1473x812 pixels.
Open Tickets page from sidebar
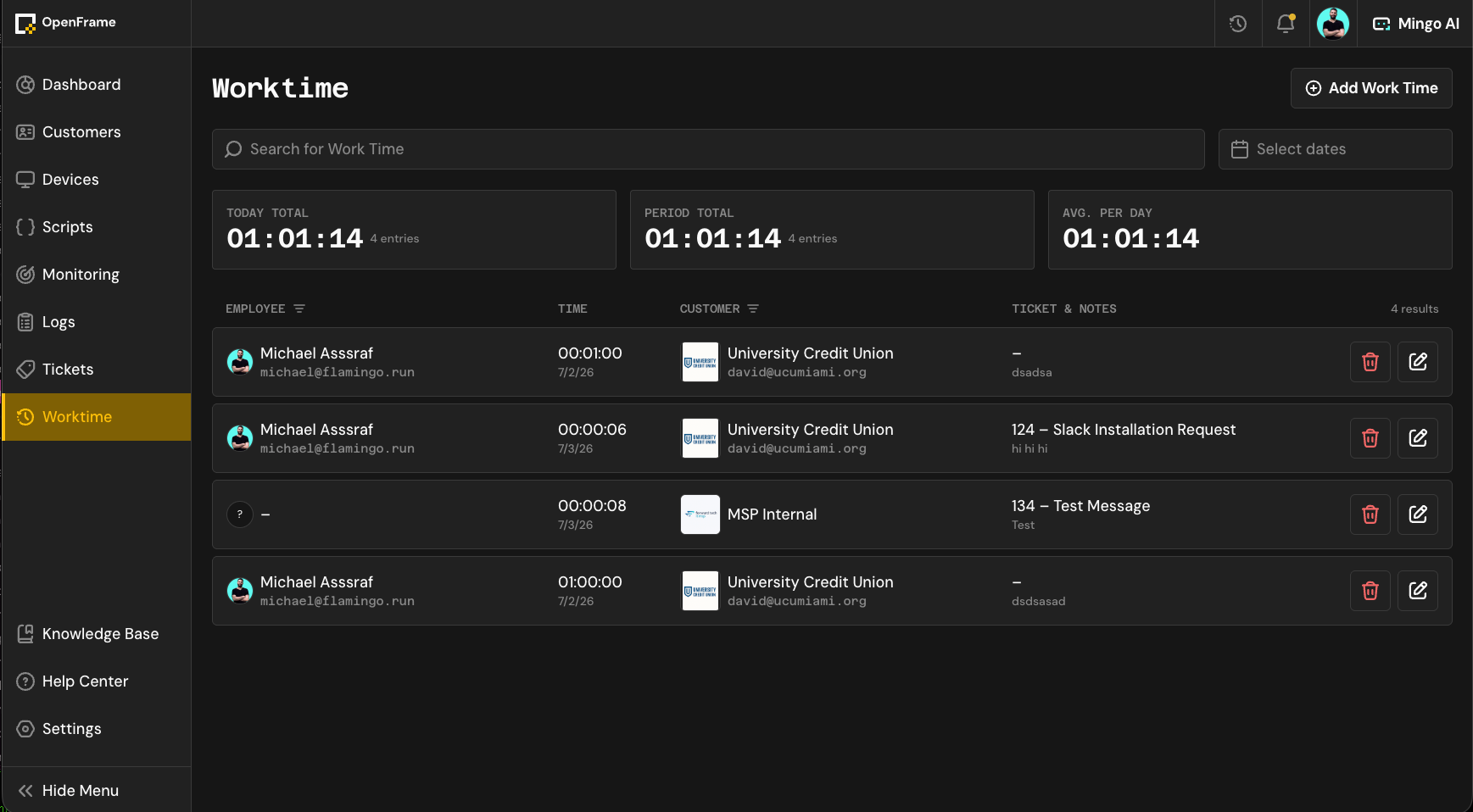96,370
